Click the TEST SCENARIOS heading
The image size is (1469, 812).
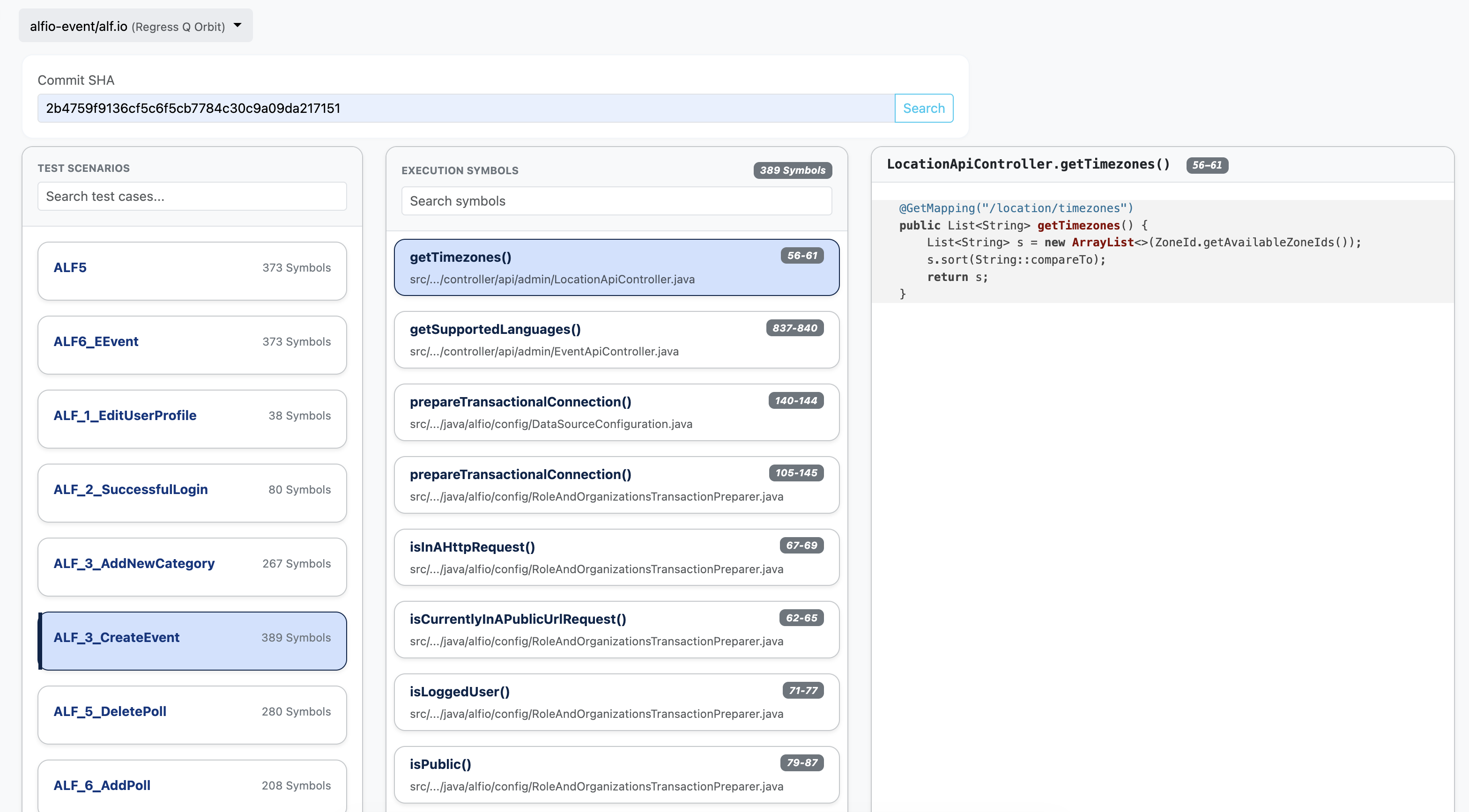click(83, 168)
